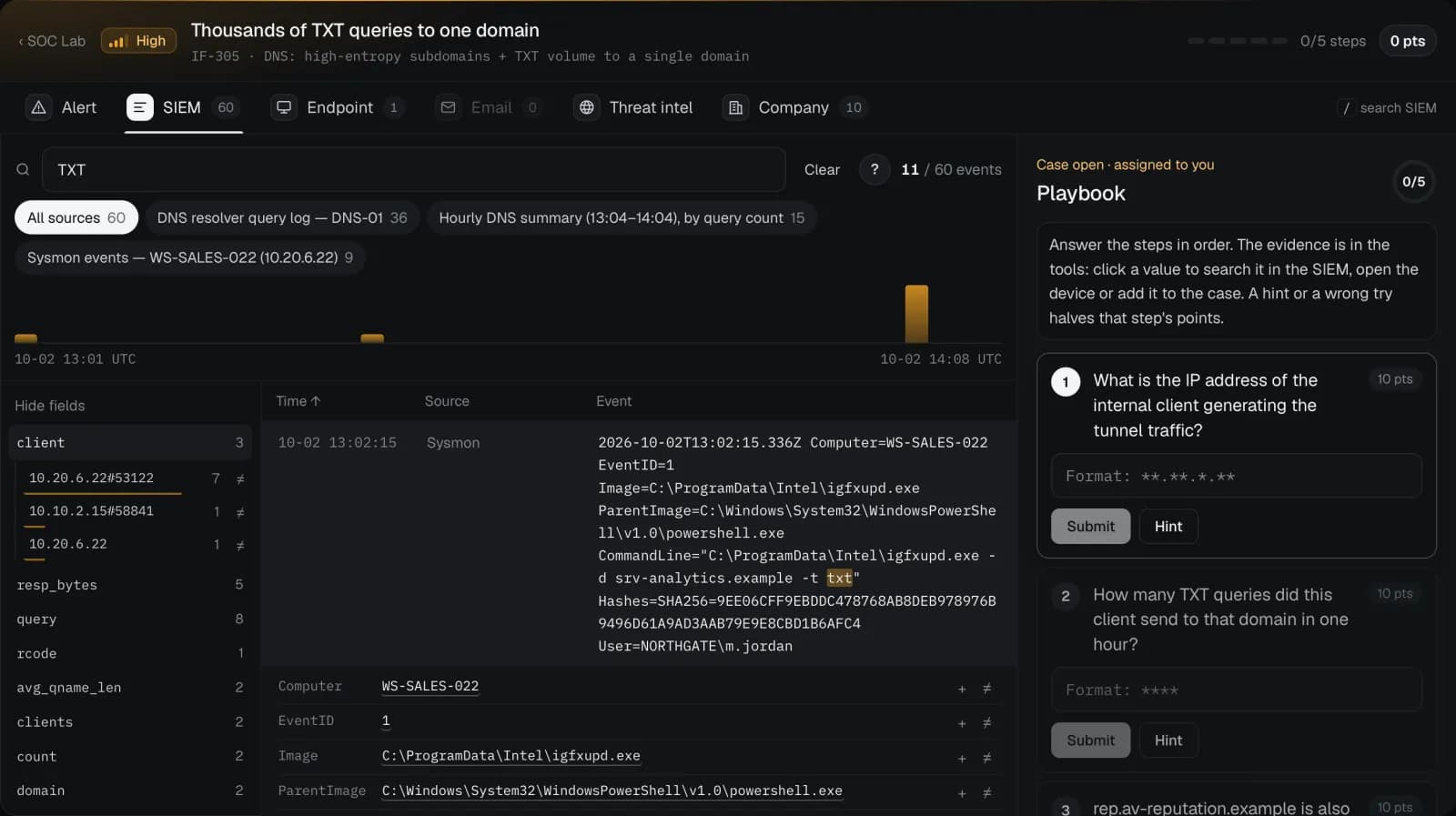This screenshot has width=1456, height=816.
Task: Open the Endpoint tab
Action: 338,107
